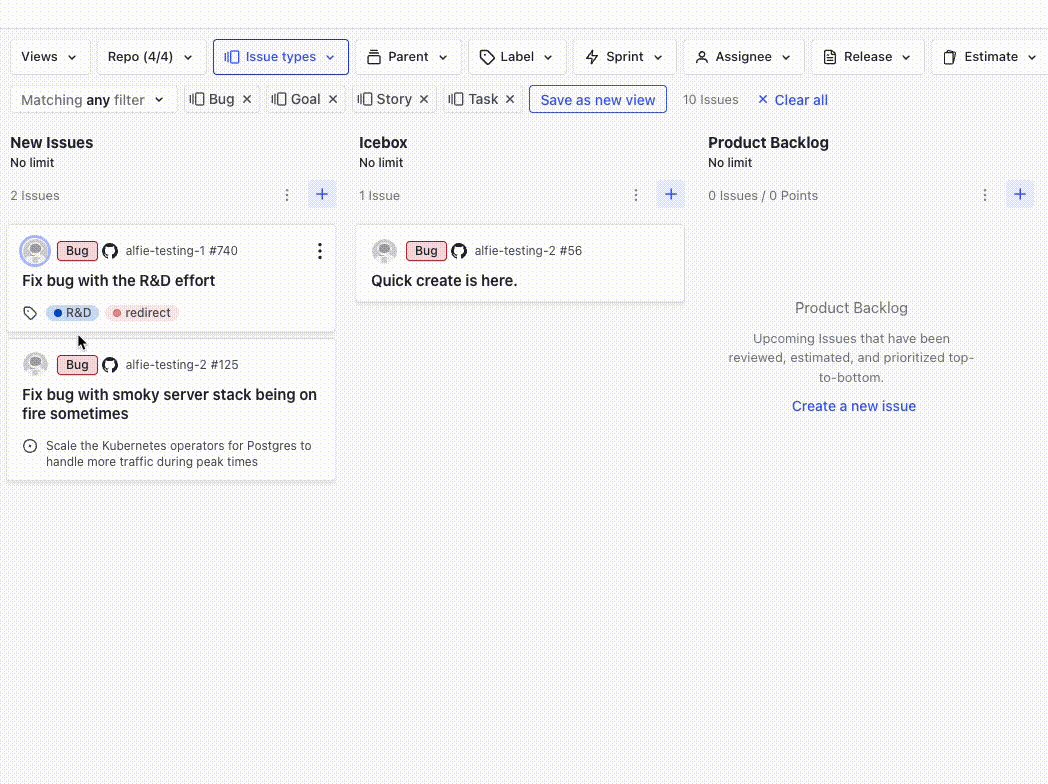The image size is (1048, 784).
Task: Click the R&D label on issue #740
Action: (x=73, y=313)
